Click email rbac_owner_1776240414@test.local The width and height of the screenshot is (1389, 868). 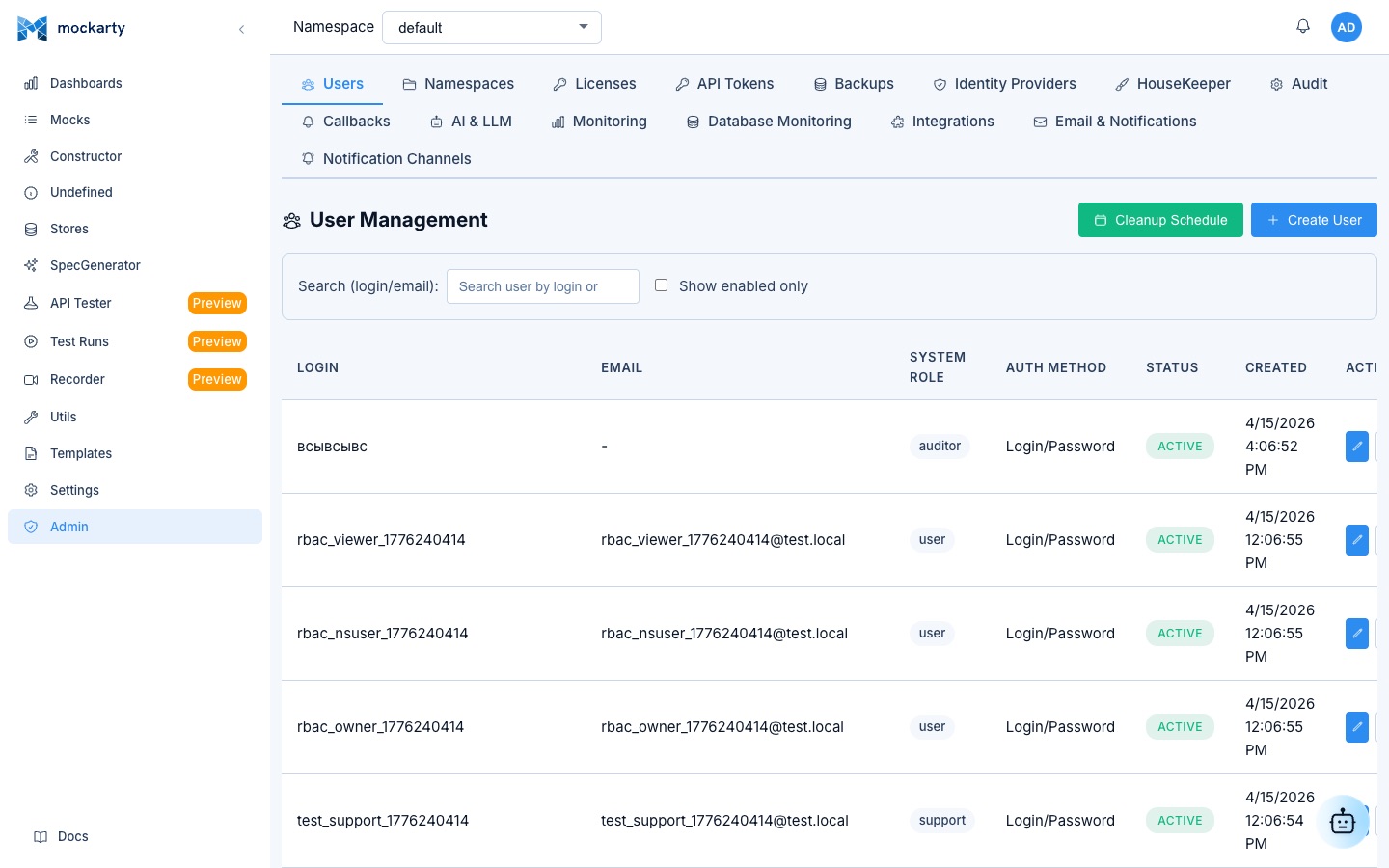[722, 727]
